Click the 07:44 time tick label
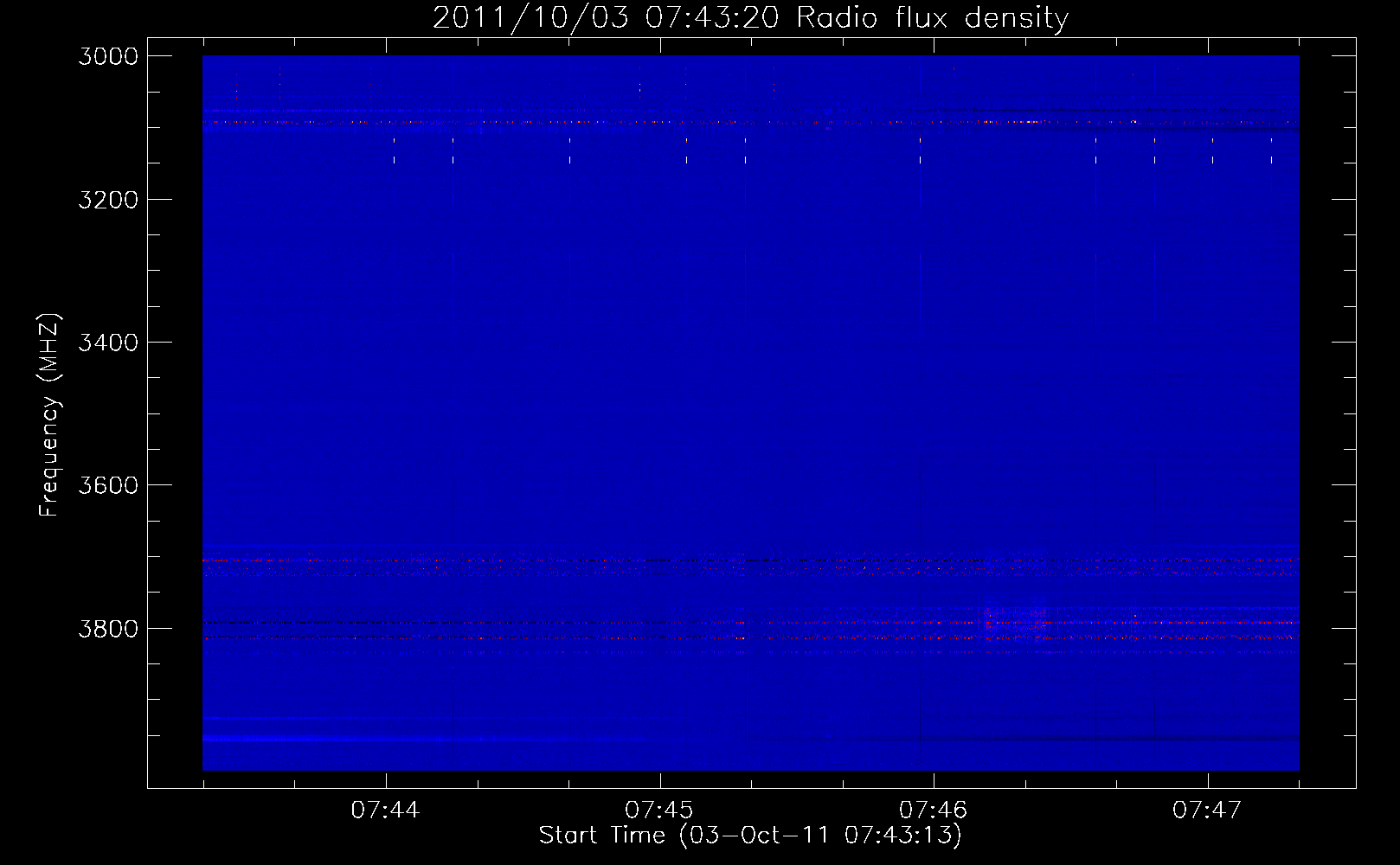Image resolution: width=1400 pixels, height=865 pixels. pyautogui.click(x=385, y=810)
